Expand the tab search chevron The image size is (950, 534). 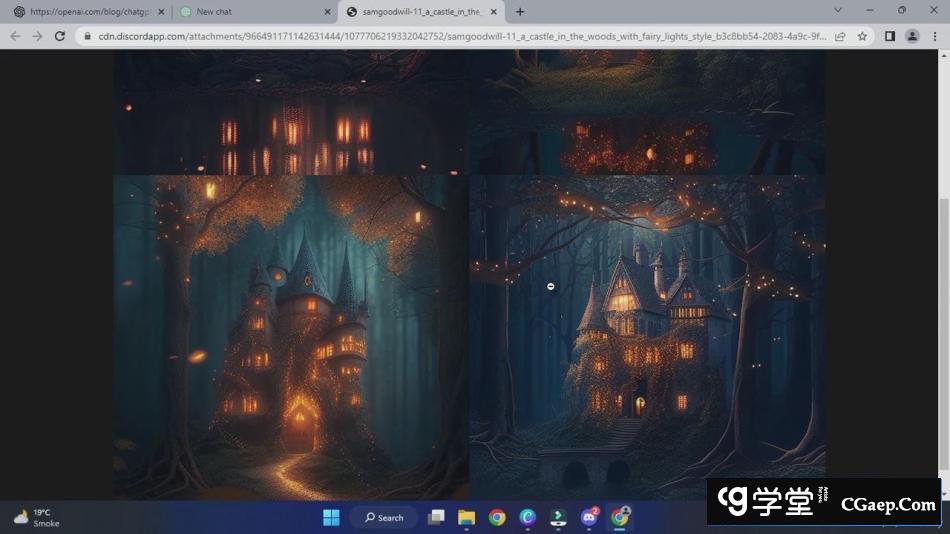tap(838, 11)
